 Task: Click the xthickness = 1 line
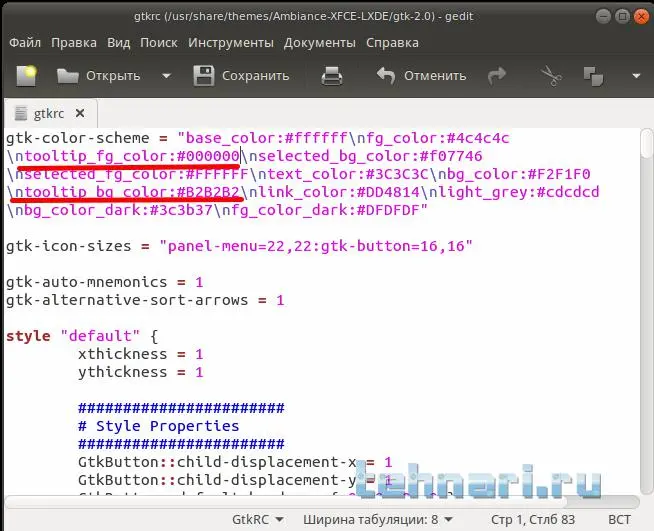coord(141,354)
